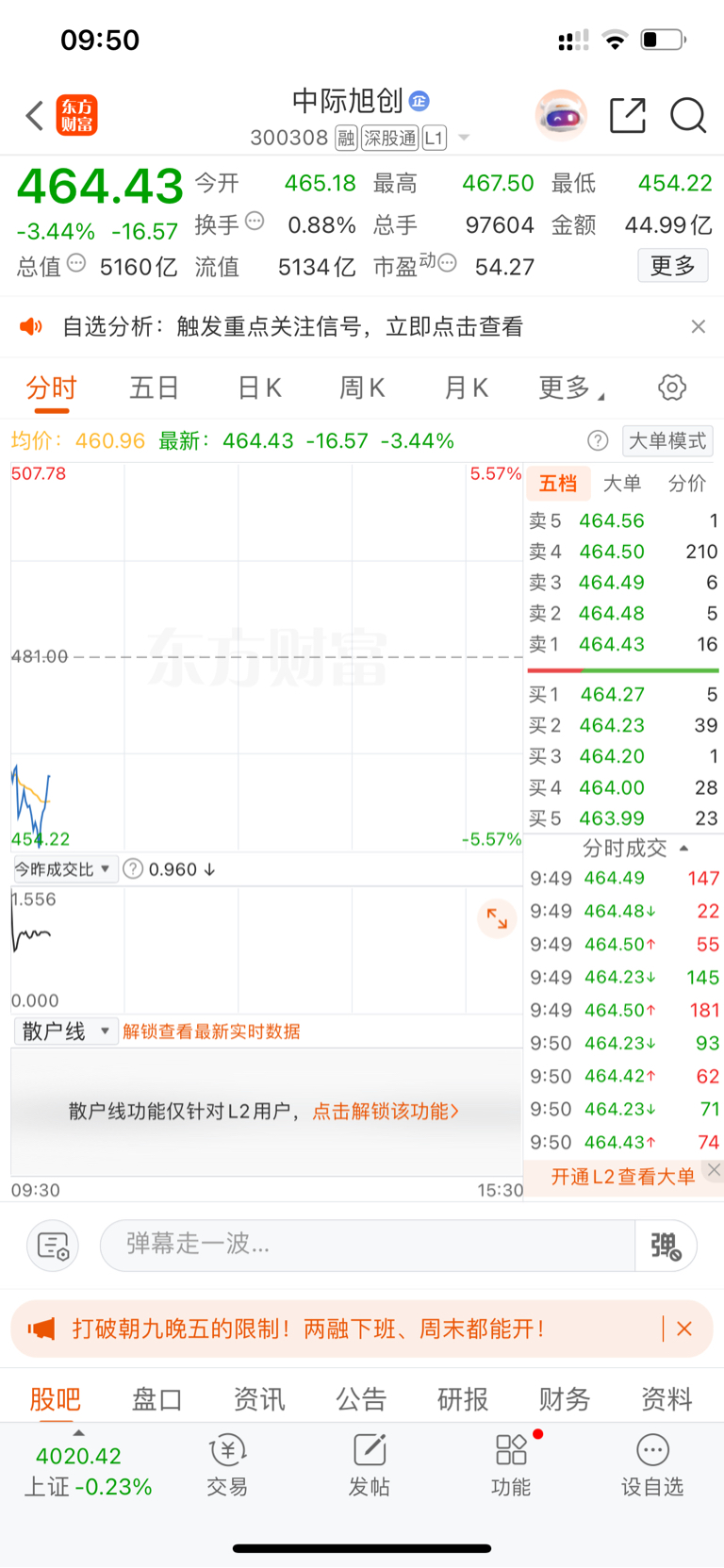Open the 今昨成交比 indicator dropdown

(x=65, y=869)
